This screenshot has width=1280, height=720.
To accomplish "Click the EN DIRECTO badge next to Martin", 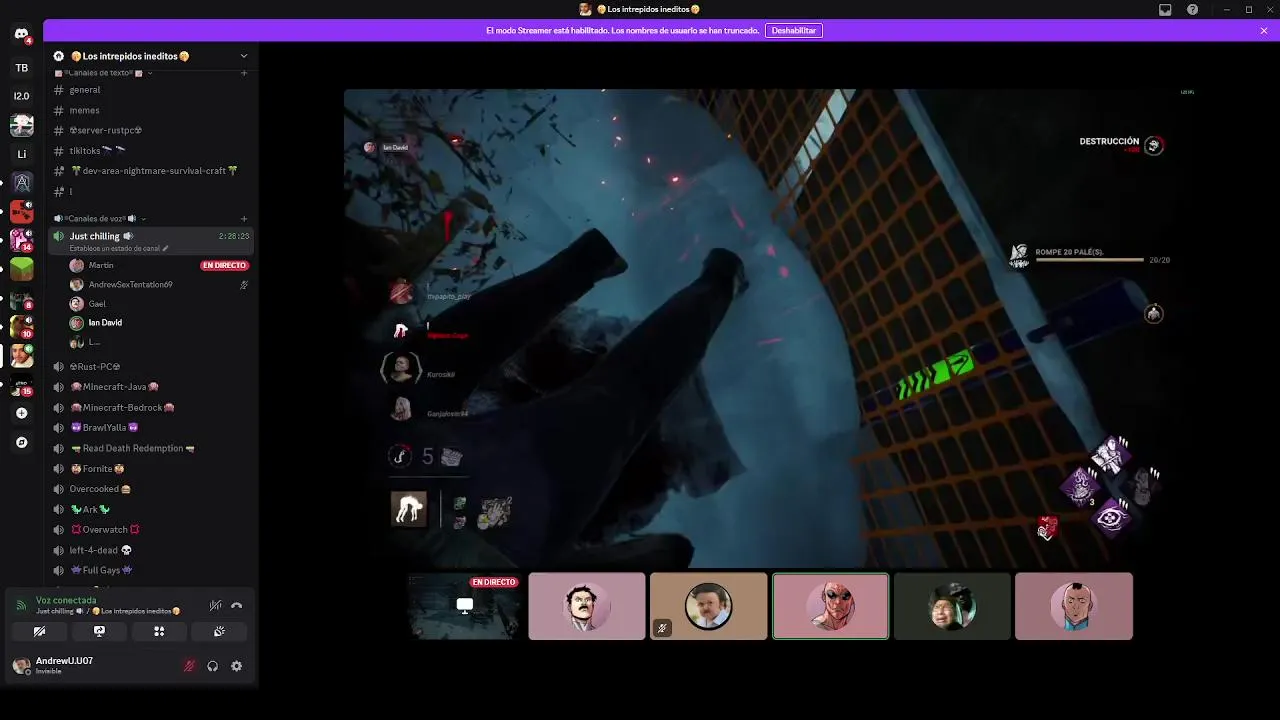I will [224, 266].
